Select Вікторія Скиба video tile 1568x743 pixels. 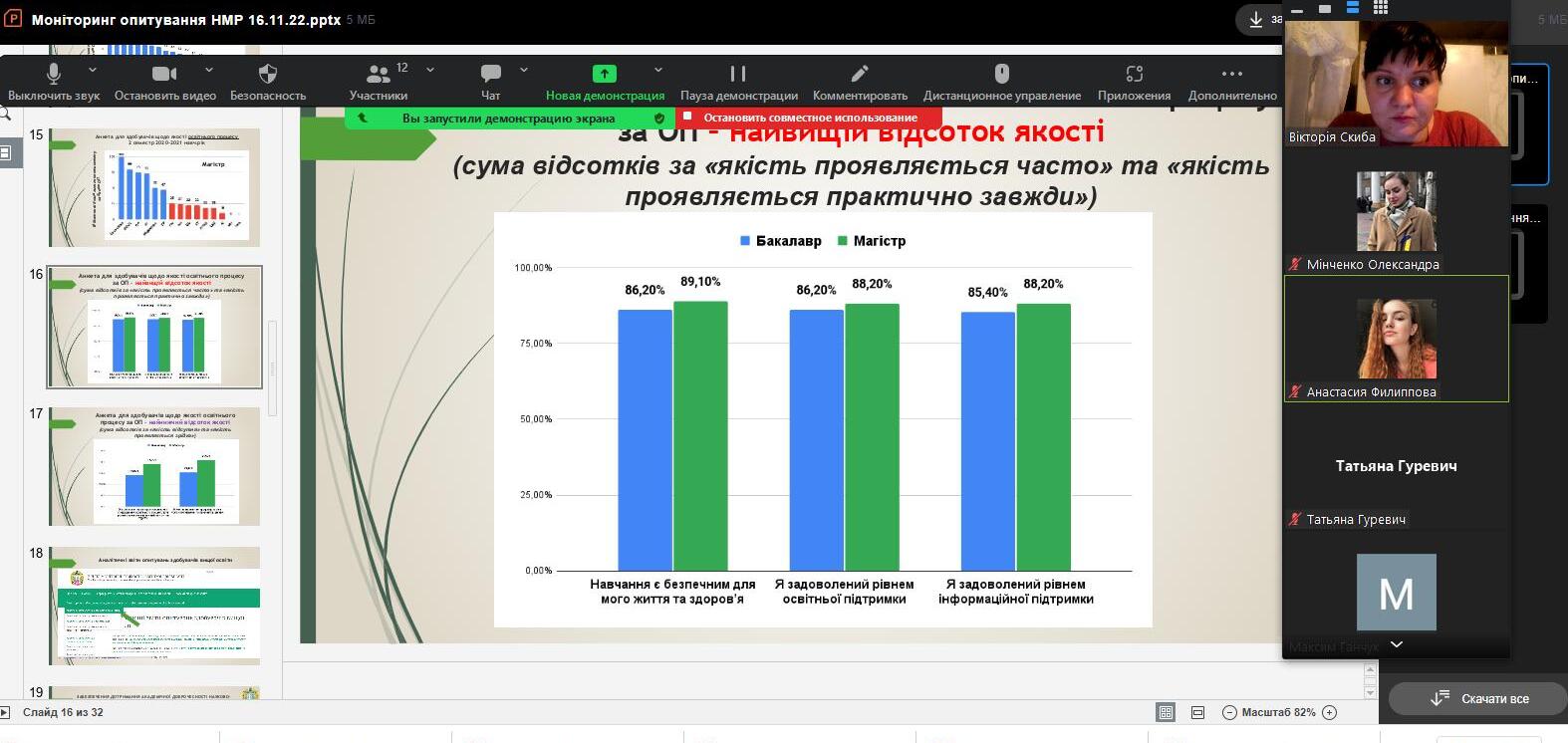click(1397, 84)
